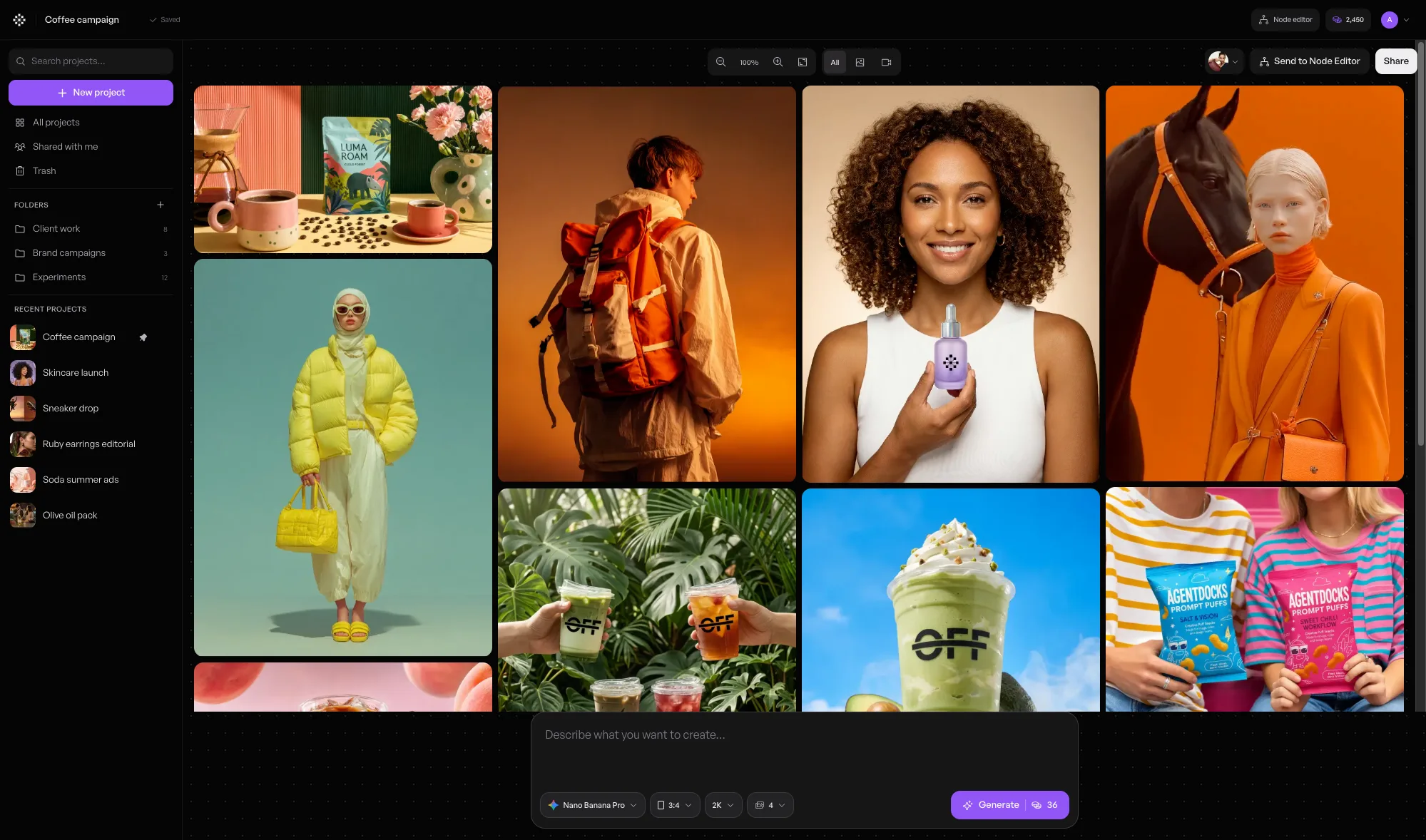This screenshot has width=1426, height=840.
Task: Open the image count dropdown showing 4
Action: click(770, 805)
